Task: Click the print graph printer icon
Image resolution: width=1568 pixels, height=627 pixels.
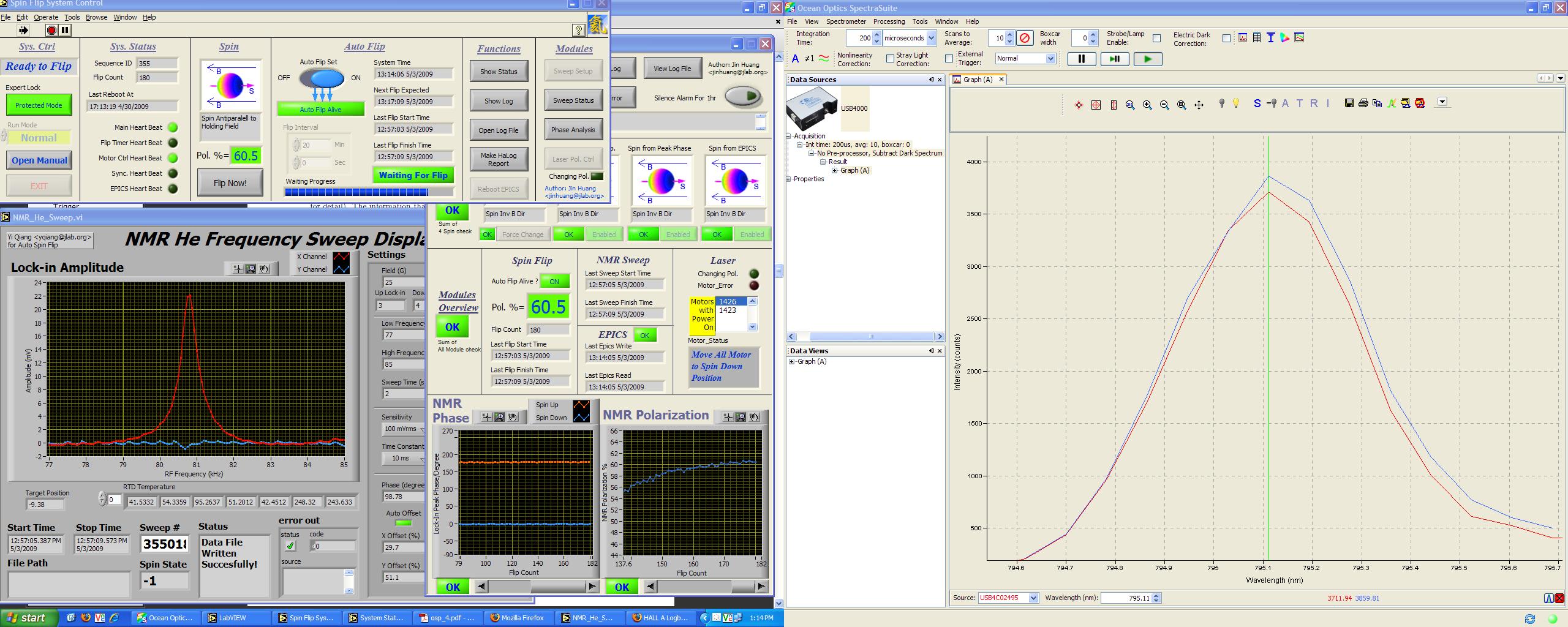Action: click(x=1363, y=103)
